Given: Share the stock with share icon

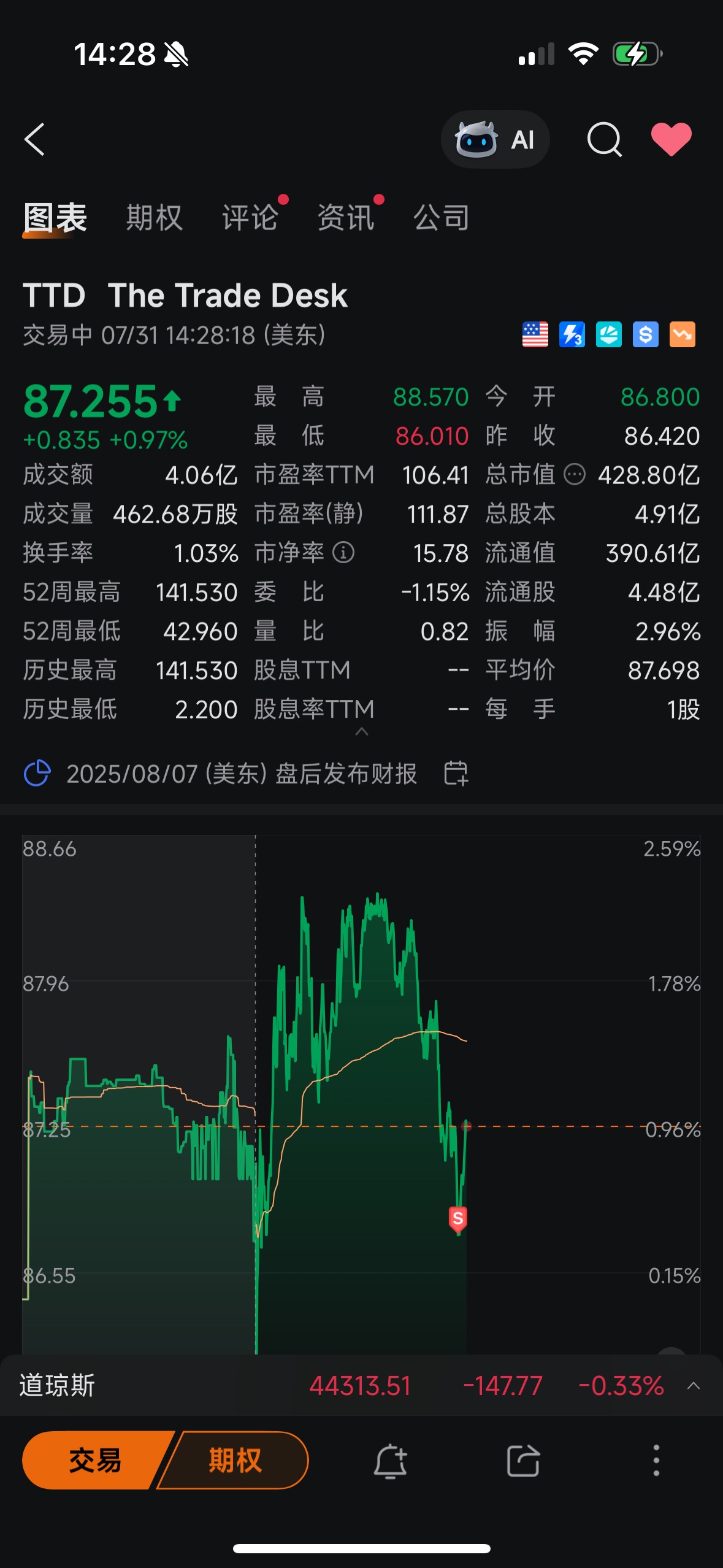Looking at the screenshot, I should (524, 1461).
